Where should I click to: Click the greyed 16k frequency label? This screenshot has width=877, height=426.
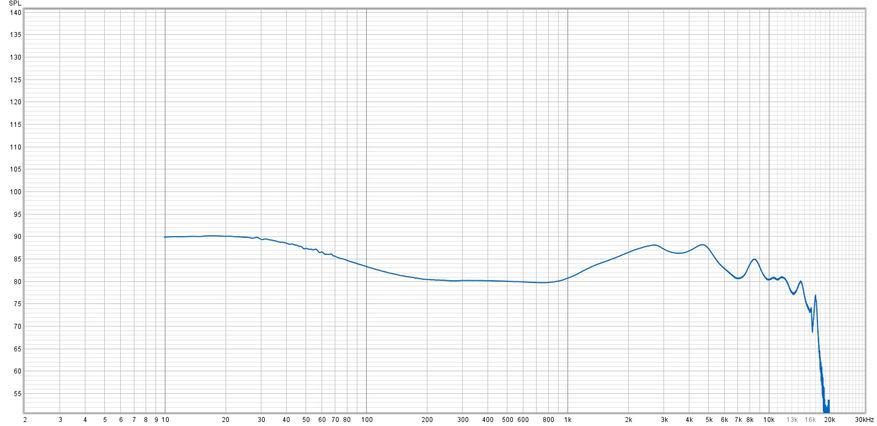point(810,419)
